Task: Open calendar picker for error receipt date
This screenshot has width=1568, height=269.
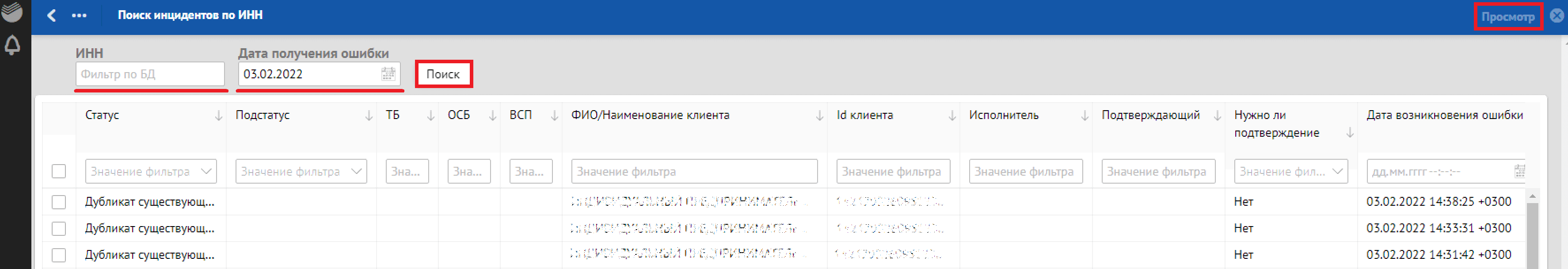Action: 388,74
